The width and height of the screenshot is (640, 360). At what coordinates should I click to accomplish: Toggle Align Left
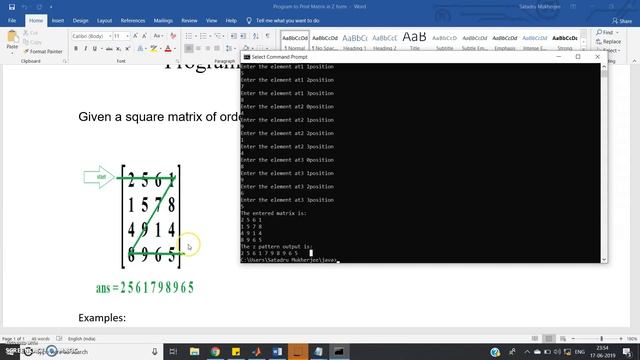click(189, 49)
